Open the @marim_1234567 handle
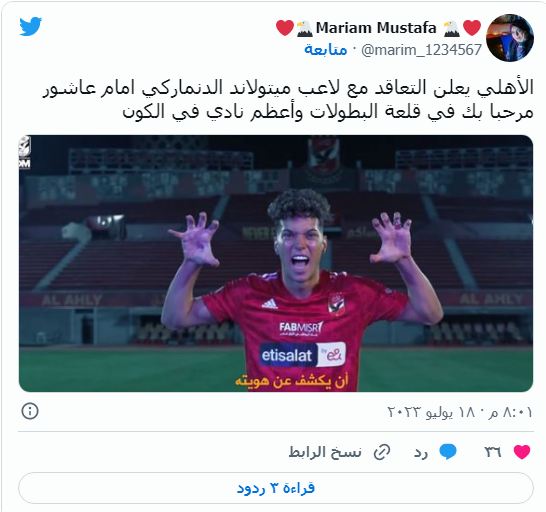The height and width of the screenshot is (512, 546). click(421, 50)
